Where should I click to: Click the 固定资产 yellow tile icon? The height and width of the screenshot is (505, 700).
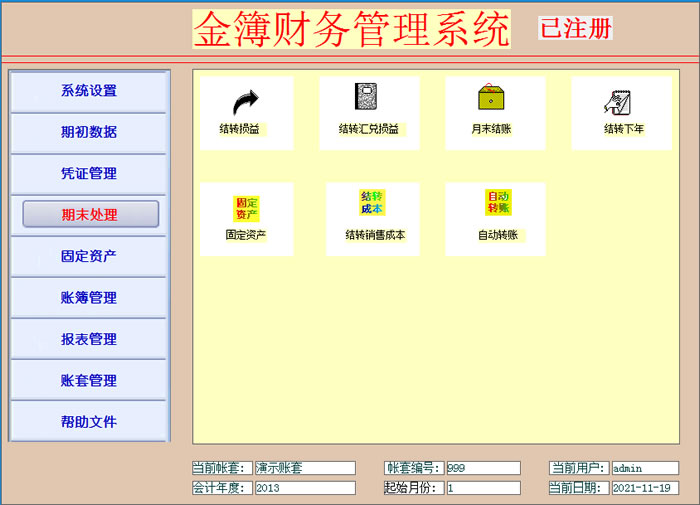click(x=246, y=209)
